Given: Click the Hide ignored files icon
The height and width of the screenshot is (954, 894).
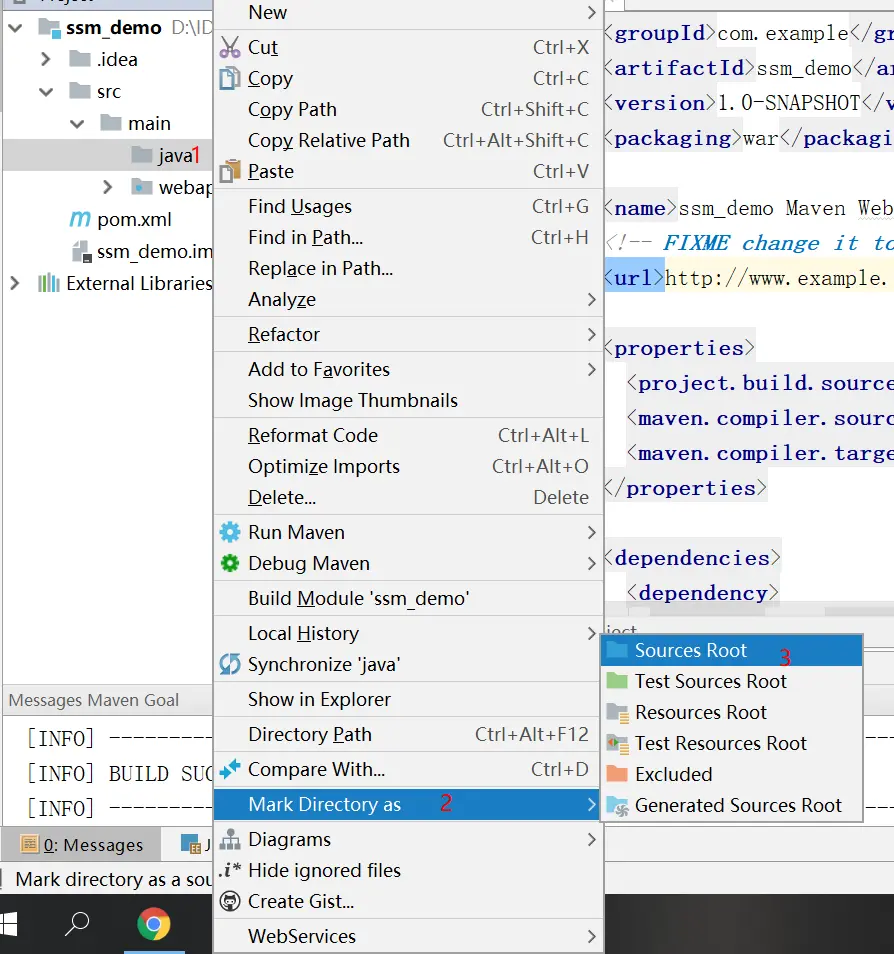Looking at the screenshot, I should tap(230, 871).
